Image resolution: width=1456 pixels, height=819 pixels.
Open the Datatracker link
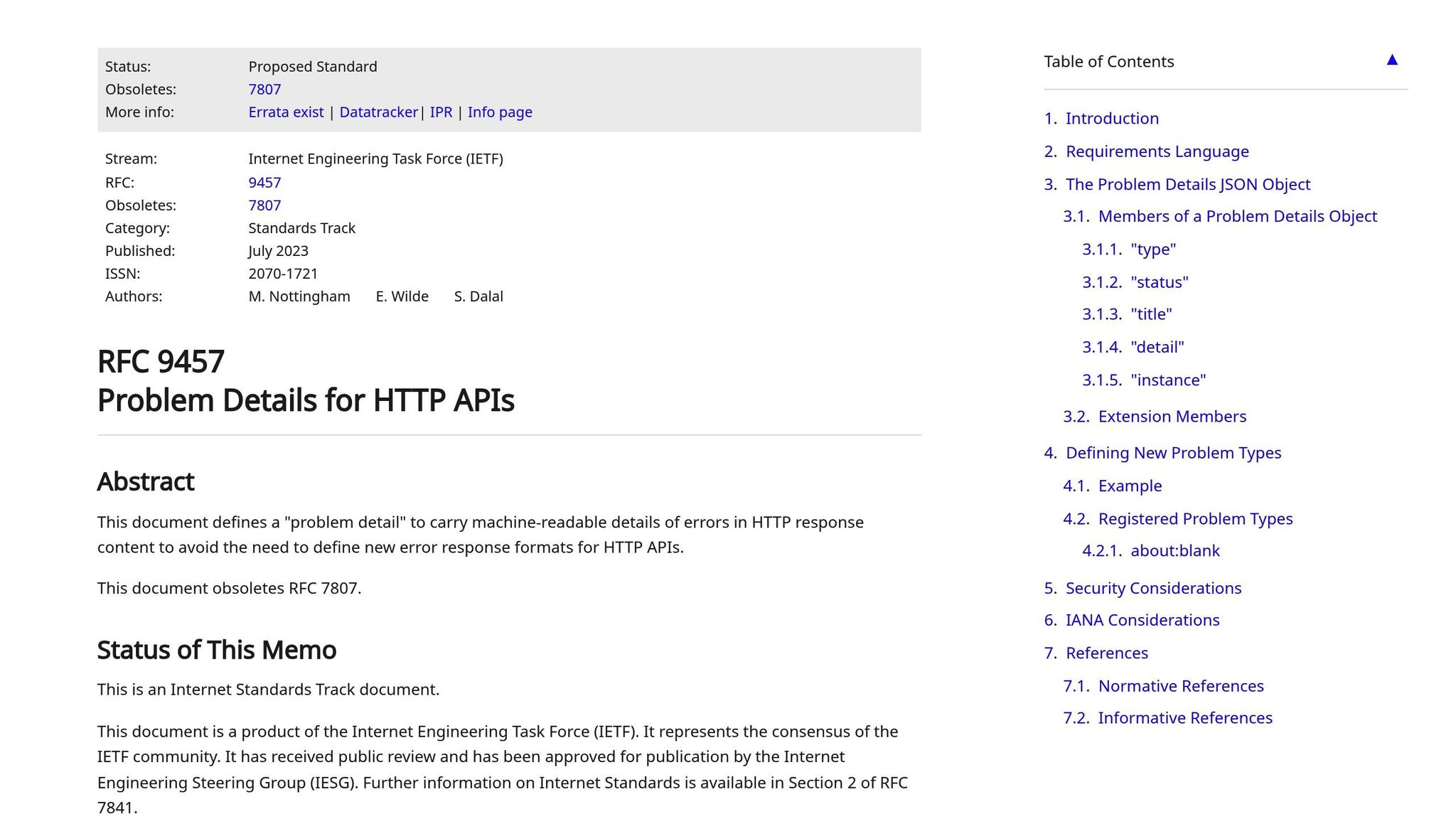[378, 112]
